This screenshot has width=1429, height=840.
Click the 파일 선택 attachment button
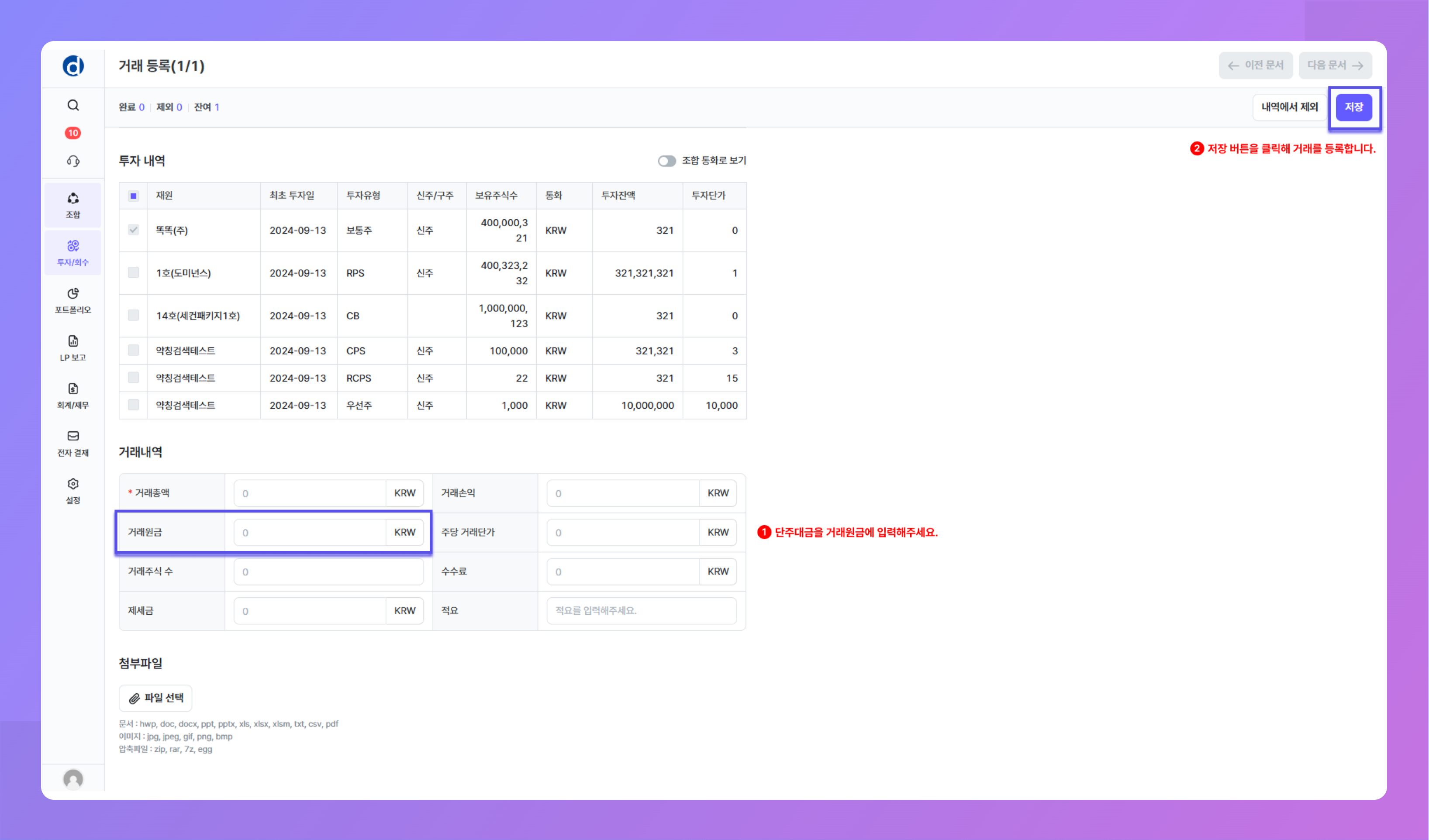[155, 698]
